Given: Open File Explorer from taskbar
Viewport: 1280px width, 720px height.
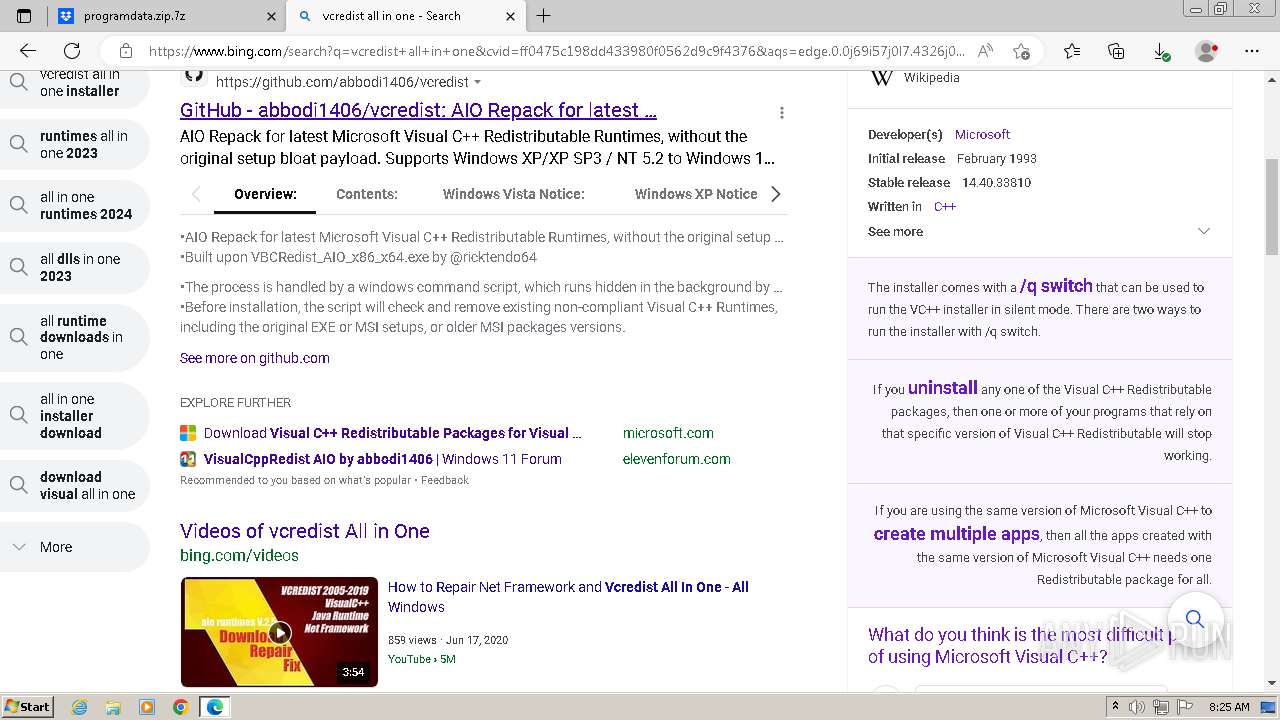Looking at the screenshot, I should (113, 707).
